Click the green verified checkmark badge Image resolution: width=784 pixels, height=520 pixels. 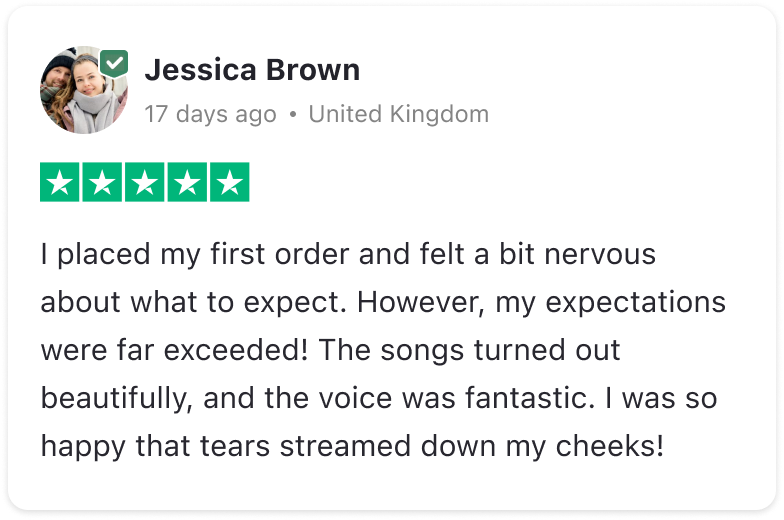[x=115, y=64]
